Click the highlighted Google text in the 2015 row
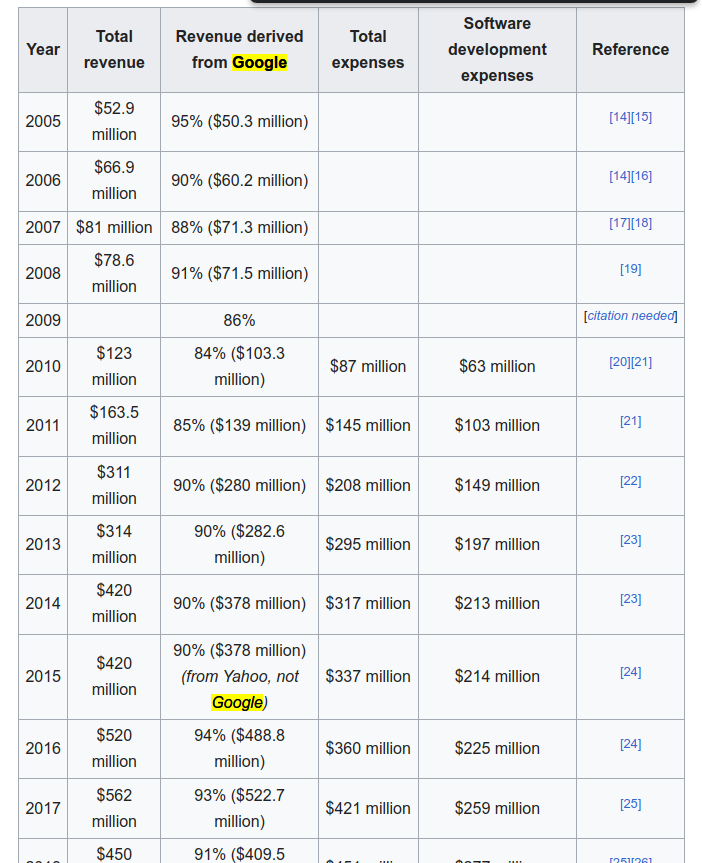Image resolution: width=702 pixels, height=863 pixels. coord(237,702)
